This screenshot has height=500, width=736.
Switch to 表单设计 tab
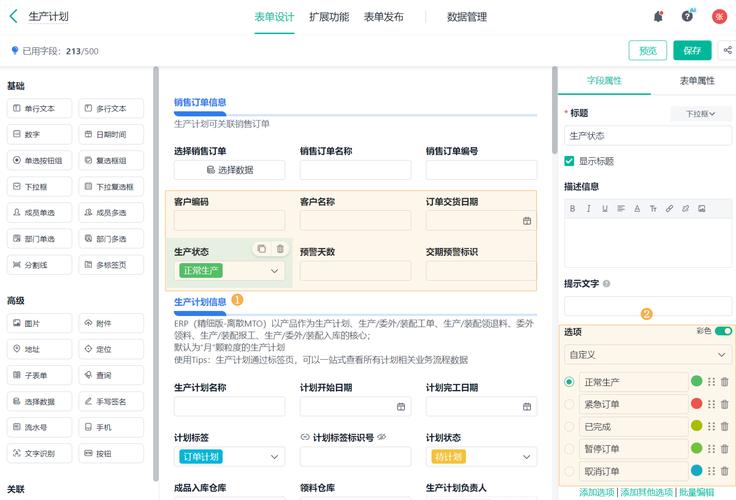274,17
